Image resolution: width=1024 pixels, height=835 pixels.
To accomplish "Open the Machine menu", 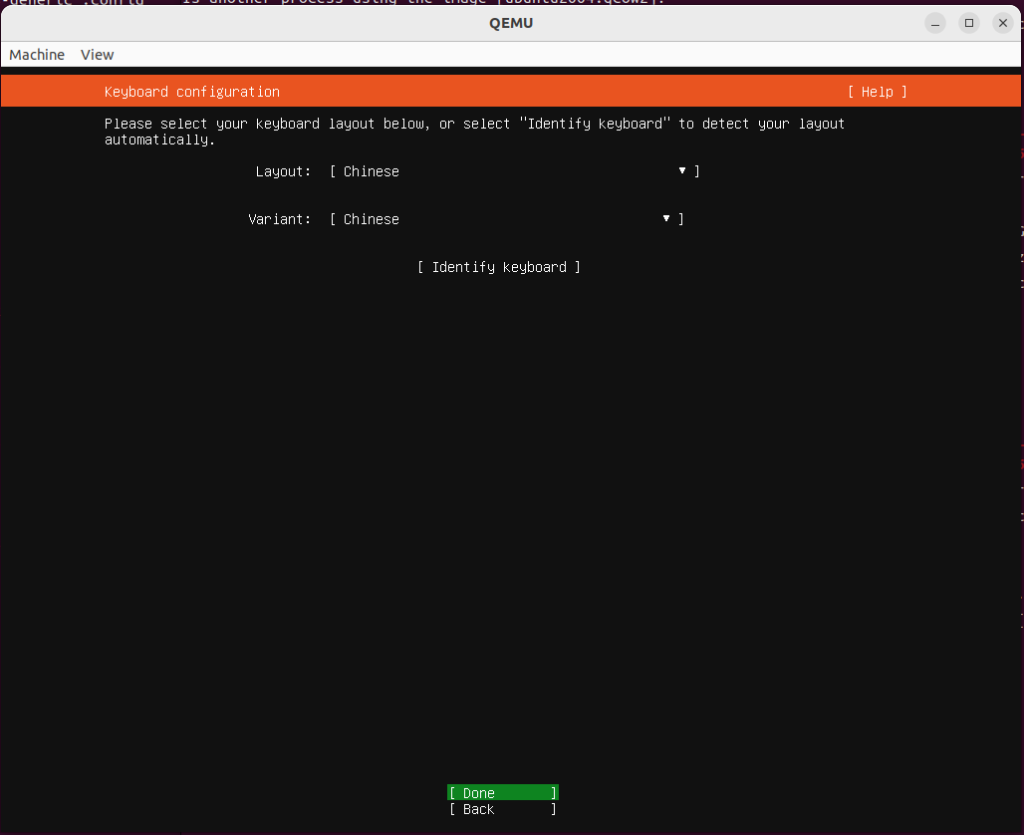I will coord(37,55).
